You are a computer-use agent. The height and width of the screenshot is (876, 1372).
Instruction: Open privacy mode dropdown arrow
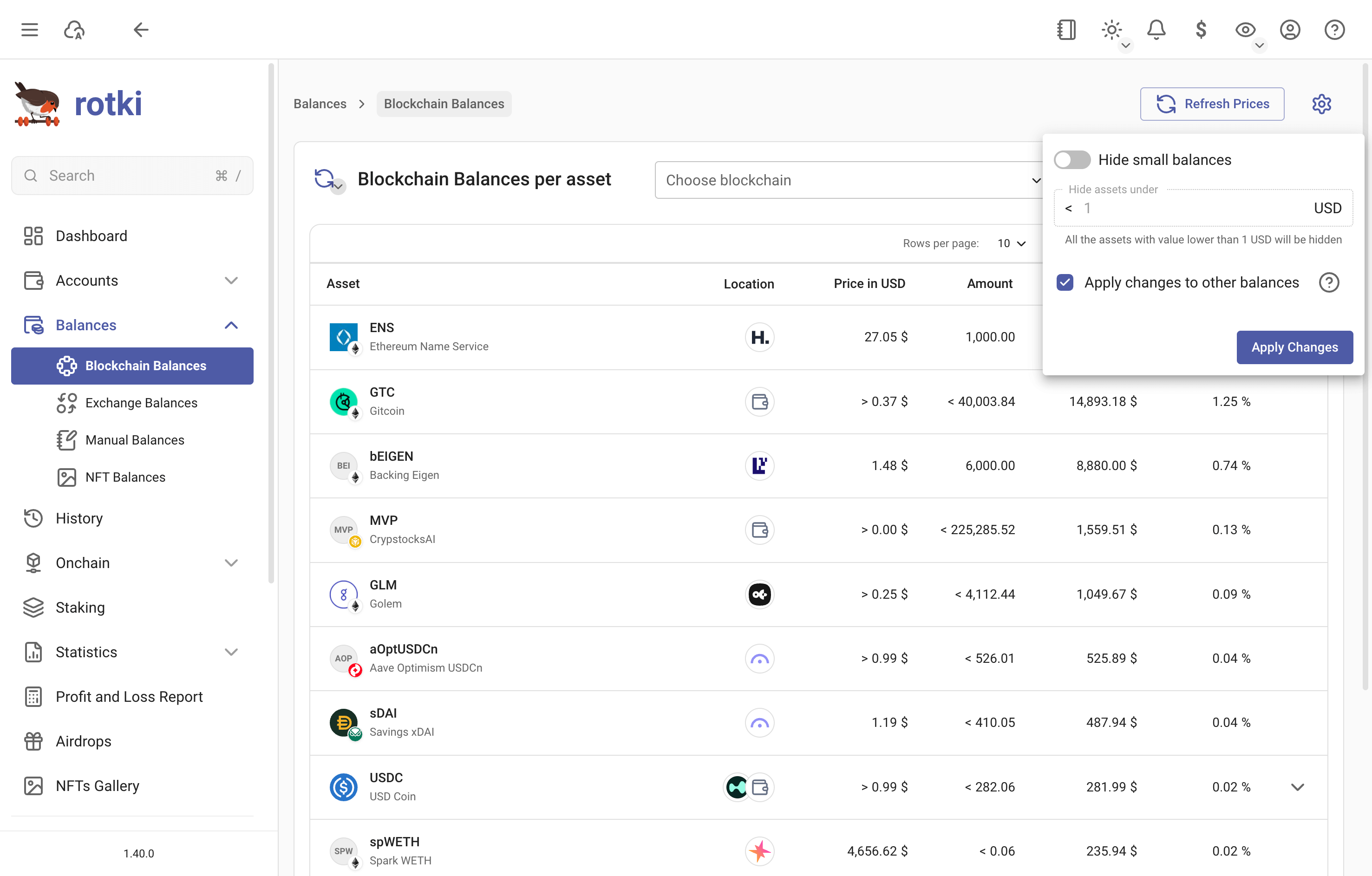pos(1259,45)
